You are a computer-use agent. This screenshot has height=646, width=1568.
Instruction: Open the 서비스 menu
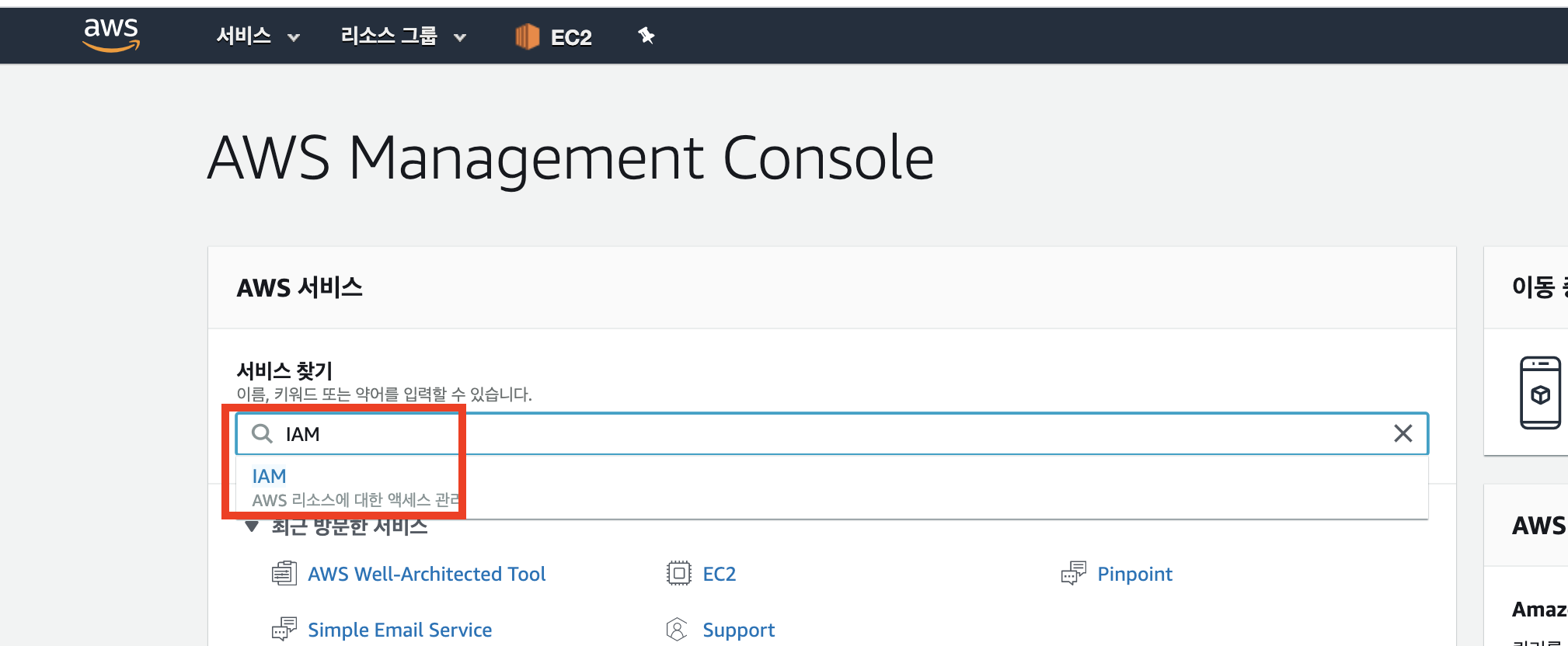point(244,36)
